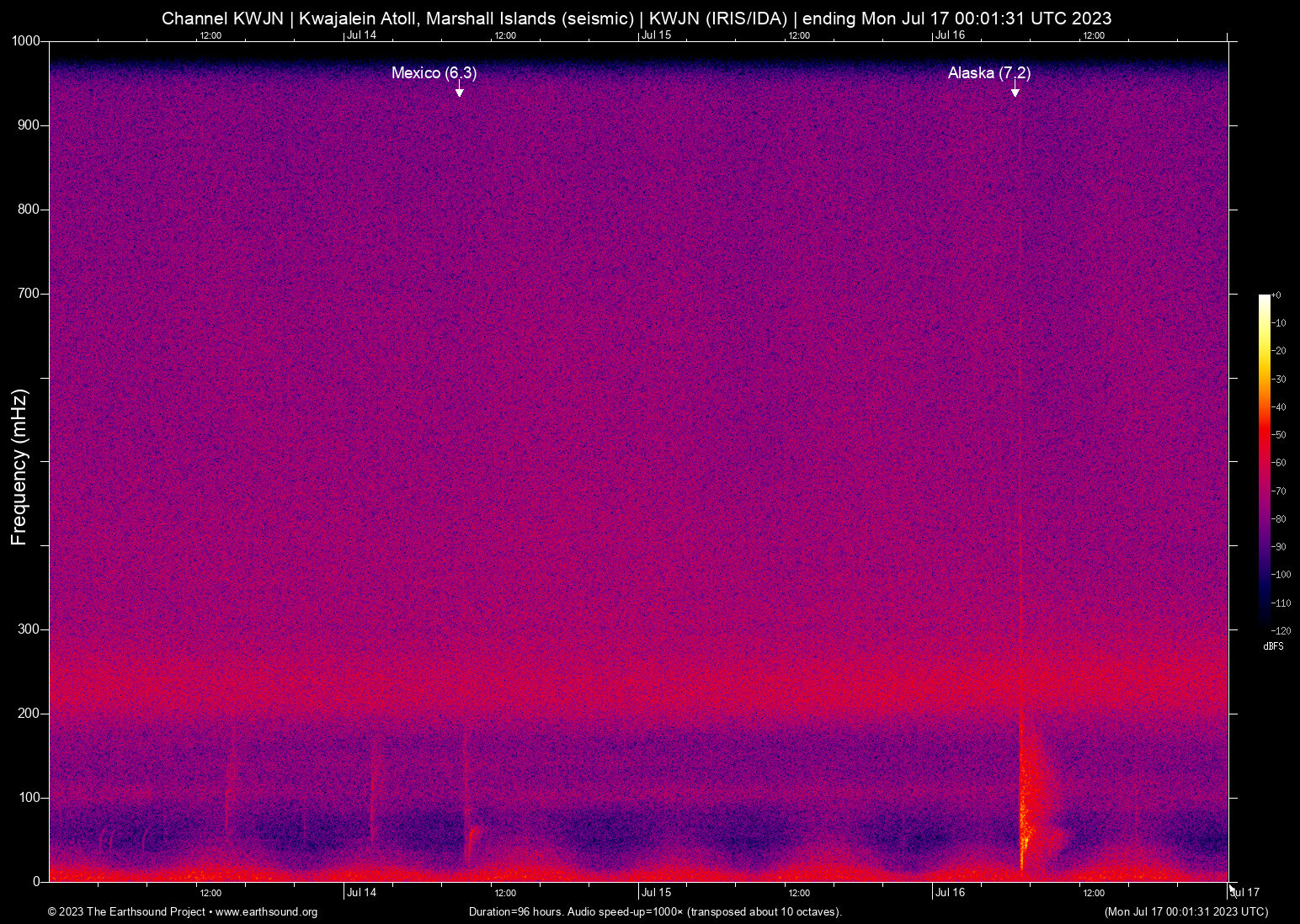
Task: Click the 12:00 timestamp under Jul 15
Action: (x=798, y=892)
